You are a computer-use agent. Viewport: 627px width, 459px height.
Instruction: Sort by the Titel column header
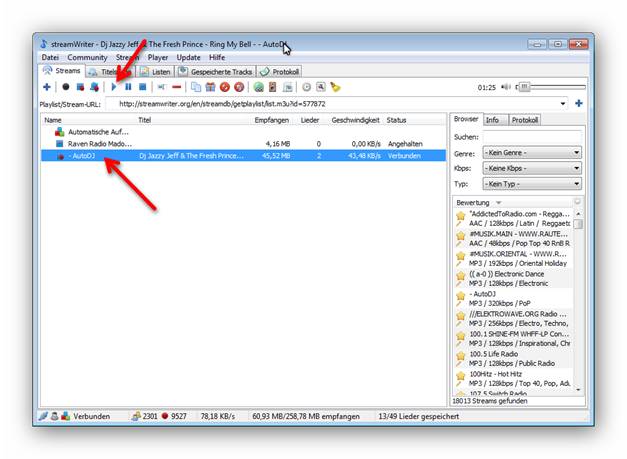[x=144, y=120]
